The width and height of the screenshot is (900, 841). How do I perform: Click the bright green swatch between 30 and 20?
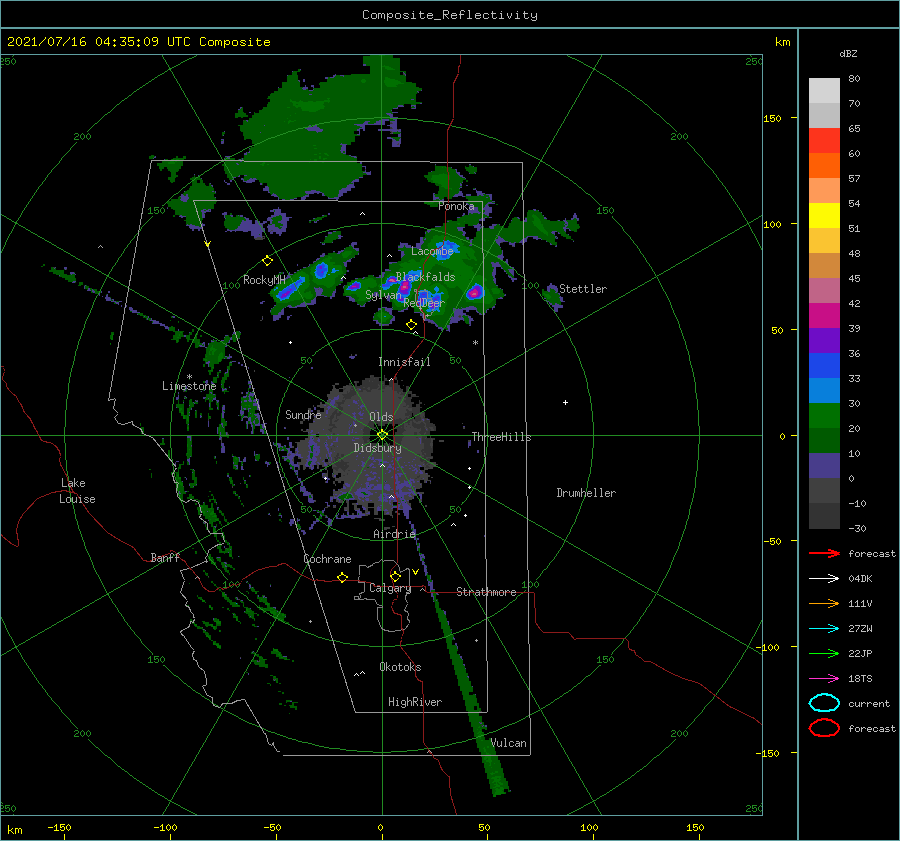(824, 415)
